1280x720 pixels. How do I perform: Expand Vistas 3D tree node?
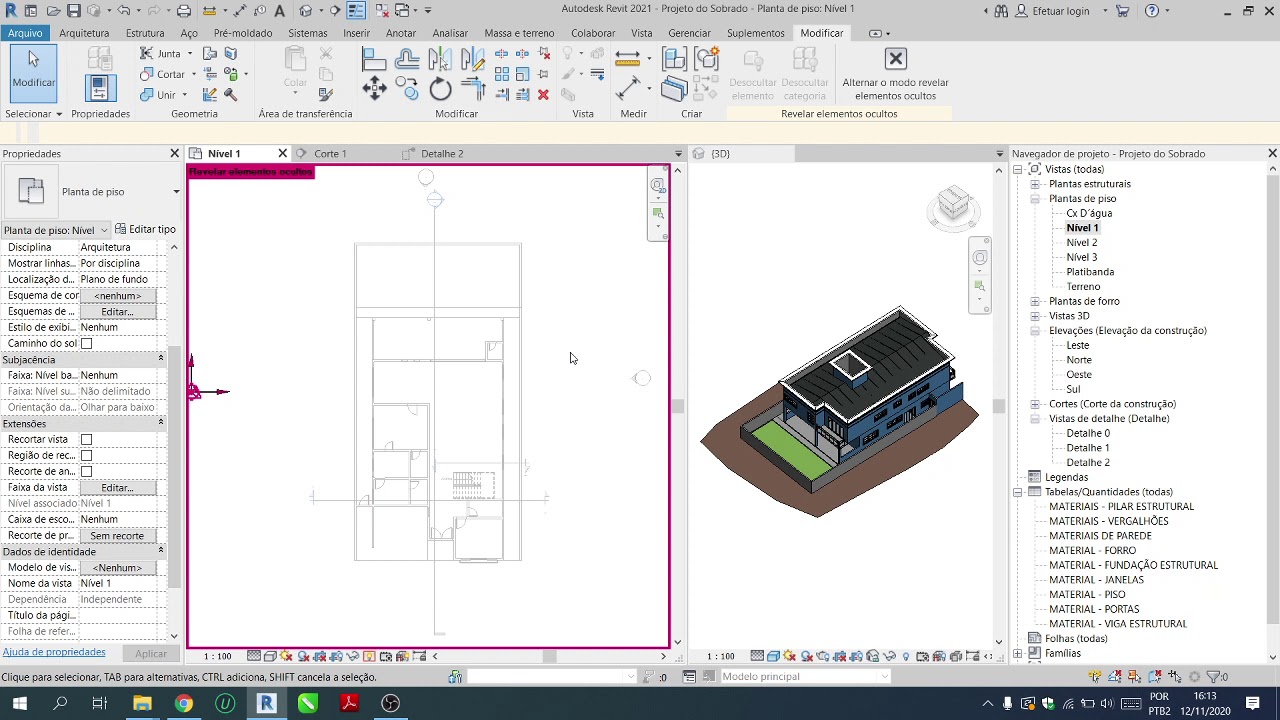point(1035,316)
